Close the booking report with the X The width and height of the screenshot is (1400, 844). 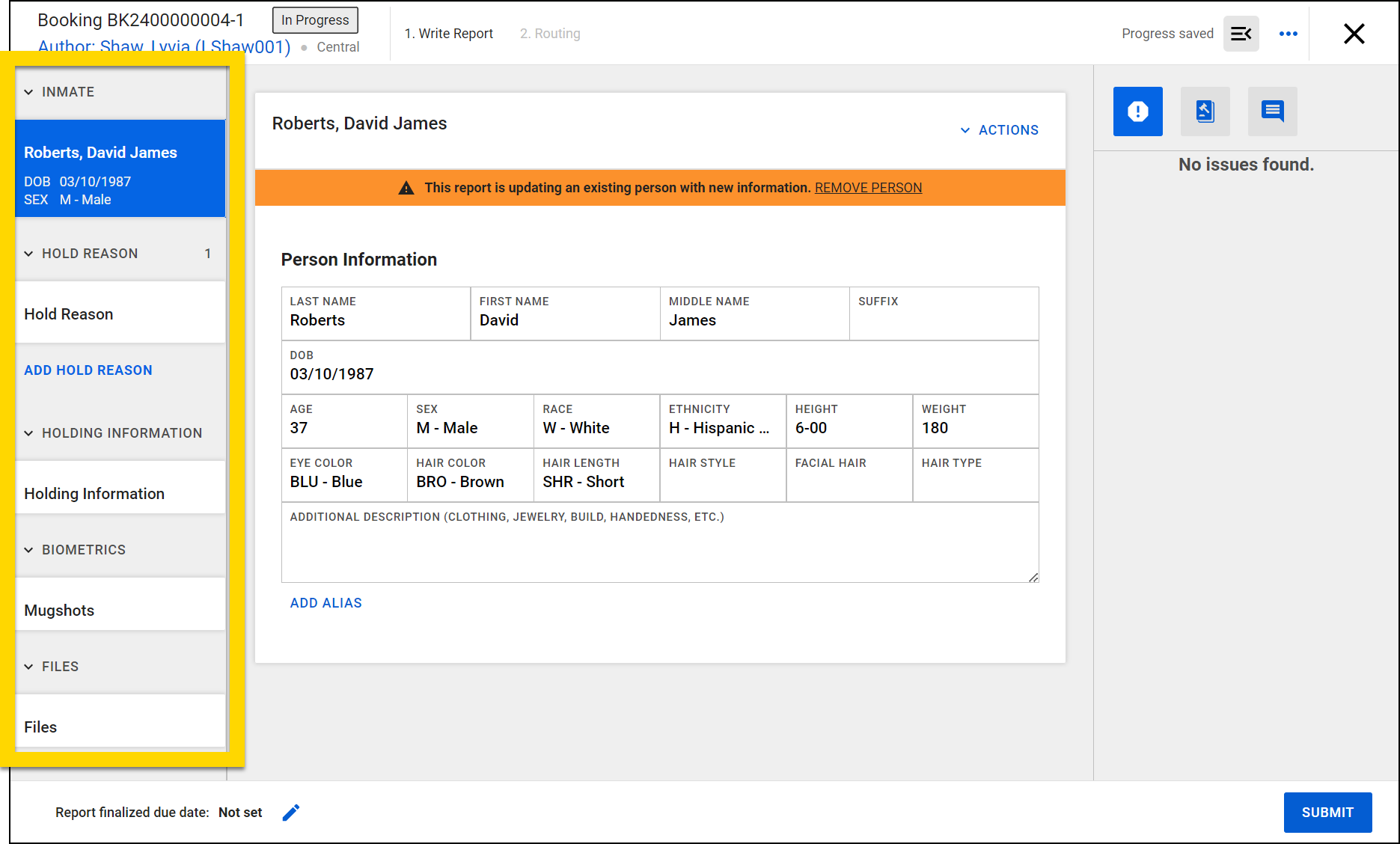click(1354, 34)
